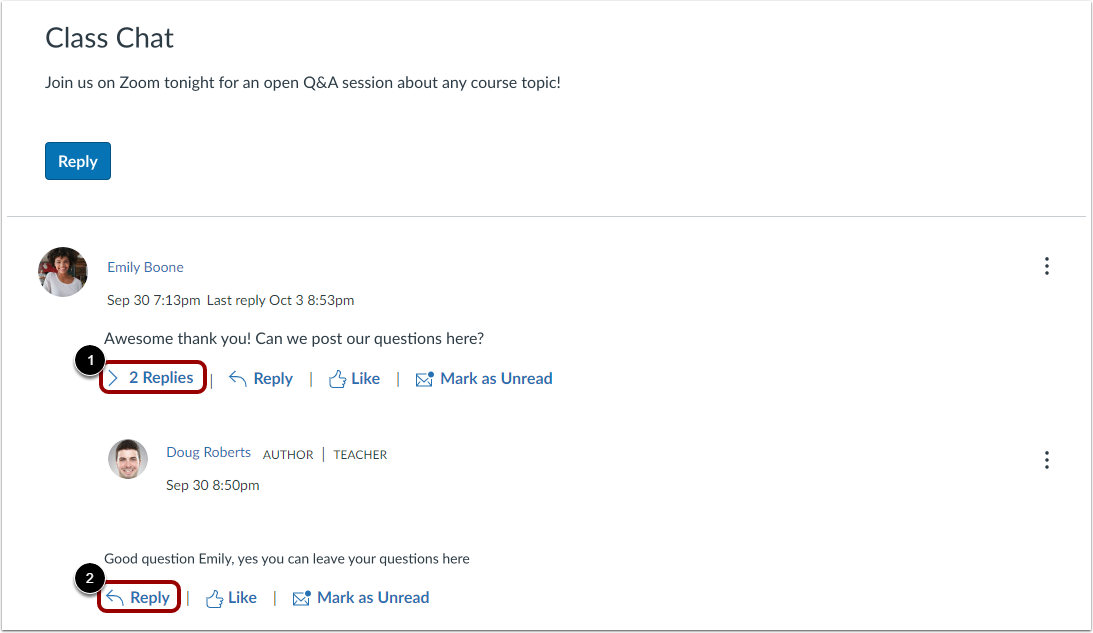The height and width of the screenshot is (633, 1093).
Task: Click the TEACHER role badge
Action: coord(359,454)
